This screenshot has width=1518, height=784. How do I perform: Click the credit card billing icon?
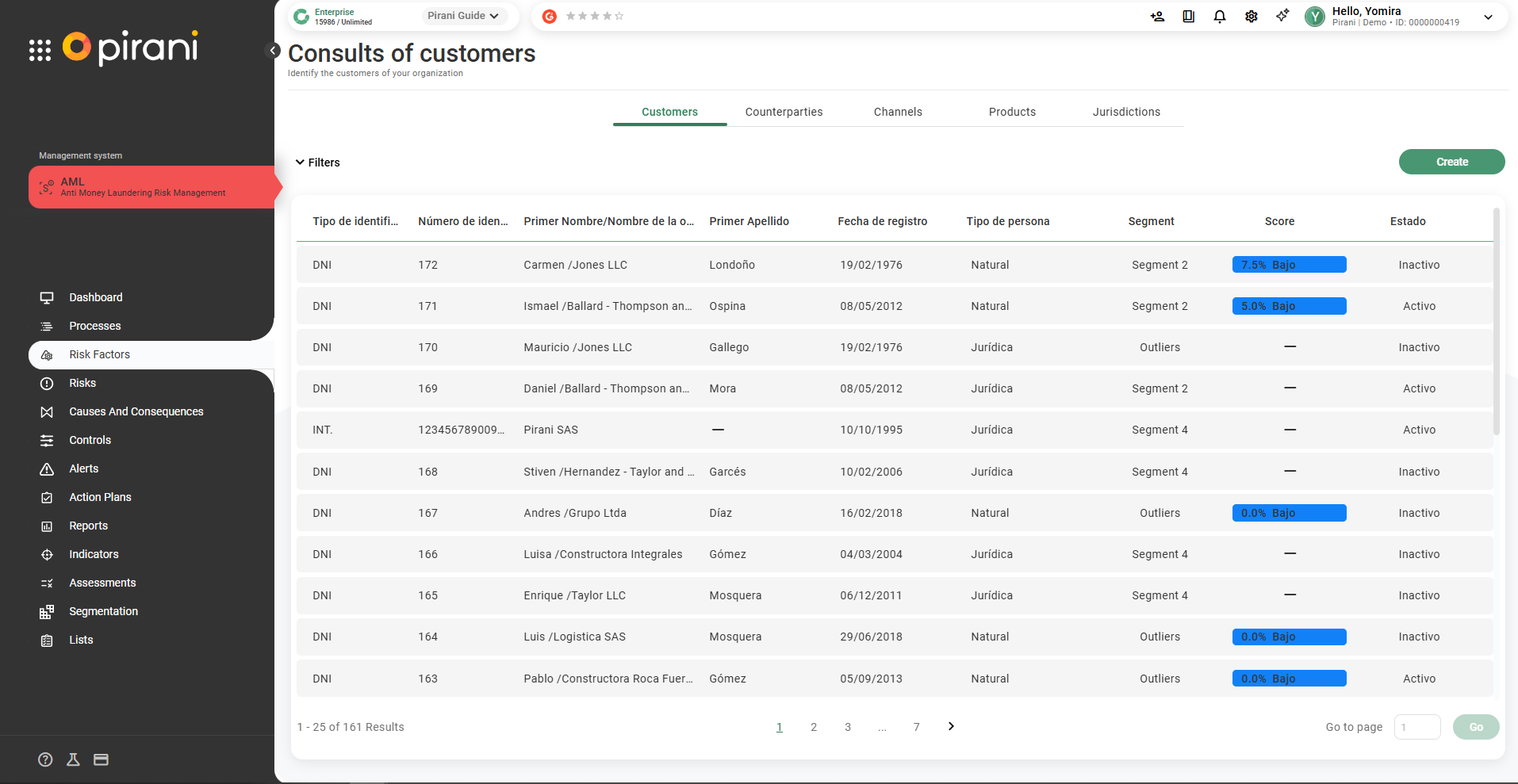(x=101, y=759)
